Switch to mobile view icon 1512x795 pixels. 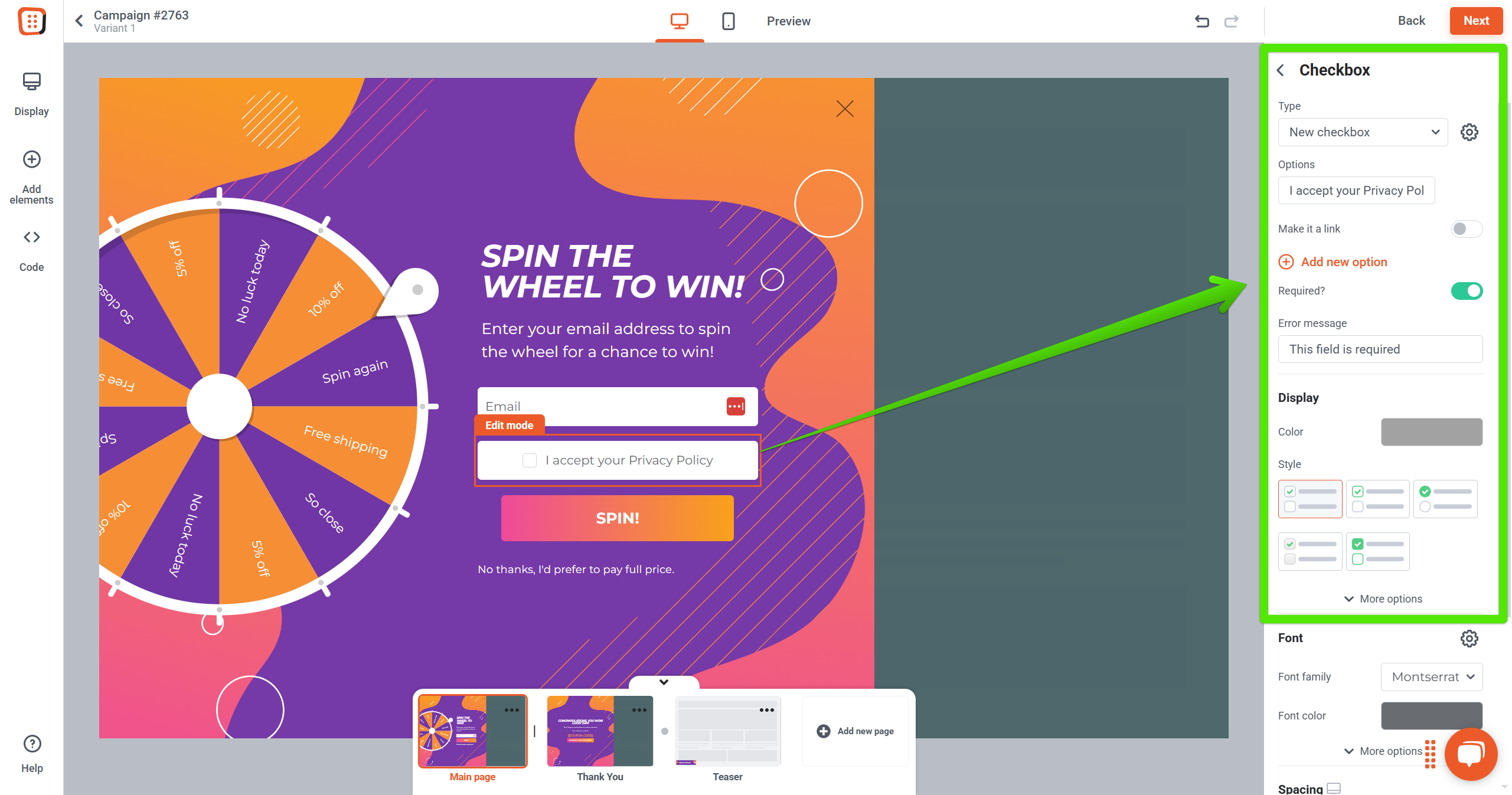729,21
